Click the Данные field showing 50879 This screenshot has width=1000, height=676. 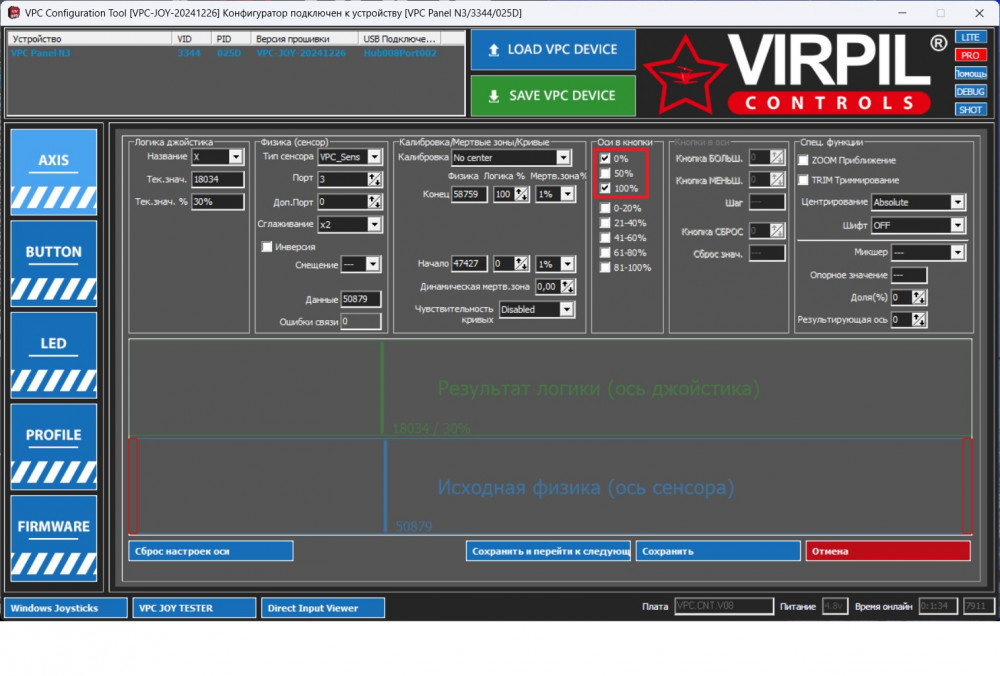point(361,299)
